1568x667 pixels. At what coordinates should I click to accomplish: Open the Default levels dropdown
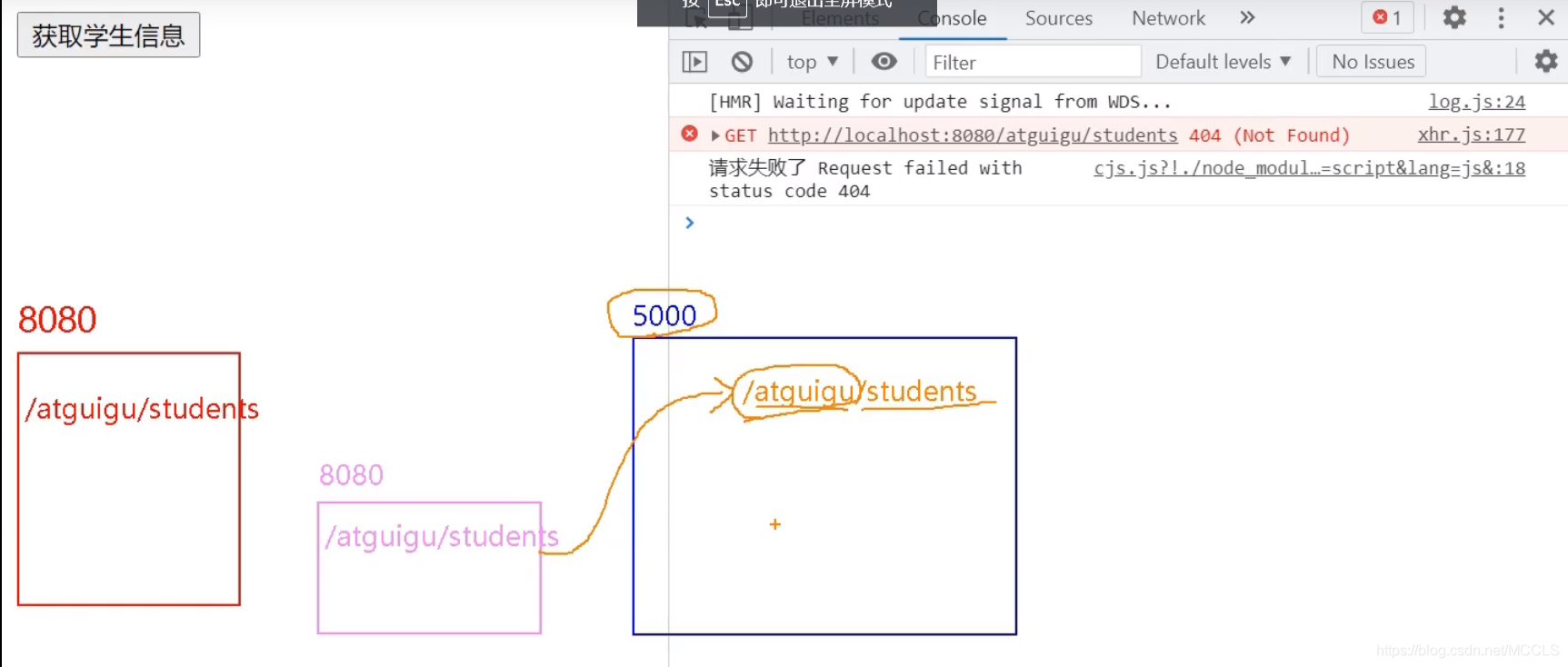1223,62
